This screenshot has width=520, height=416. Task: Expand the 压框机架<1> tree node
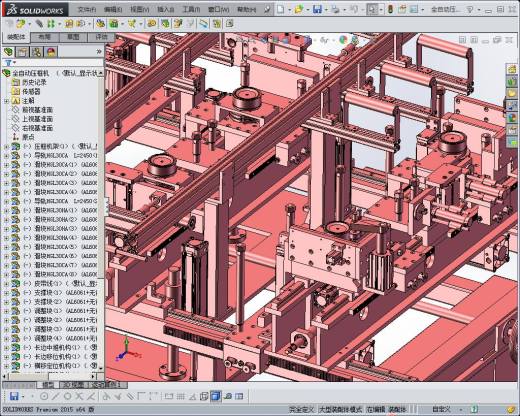6,146
